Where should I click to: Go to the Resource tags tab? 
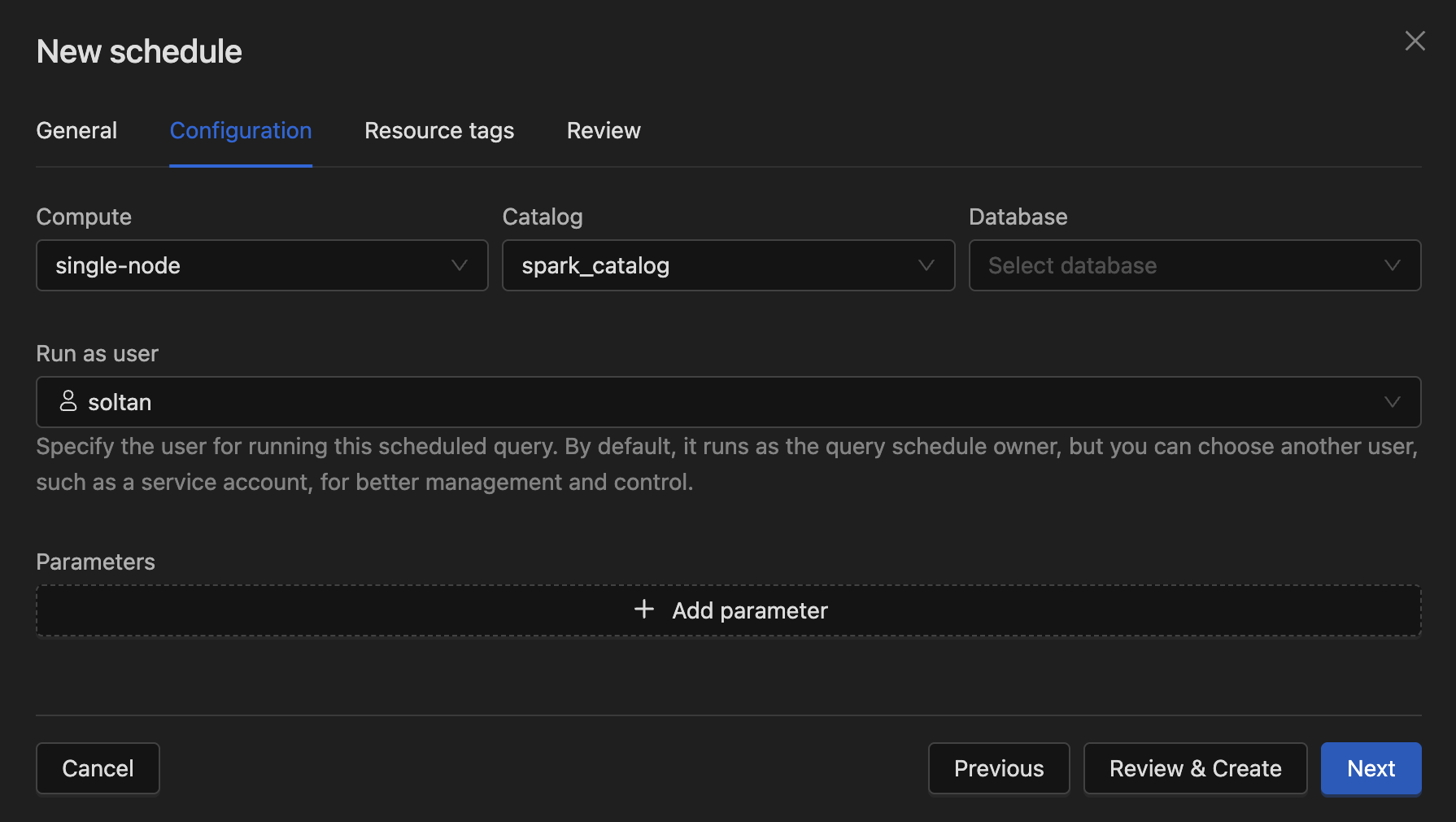439,131
